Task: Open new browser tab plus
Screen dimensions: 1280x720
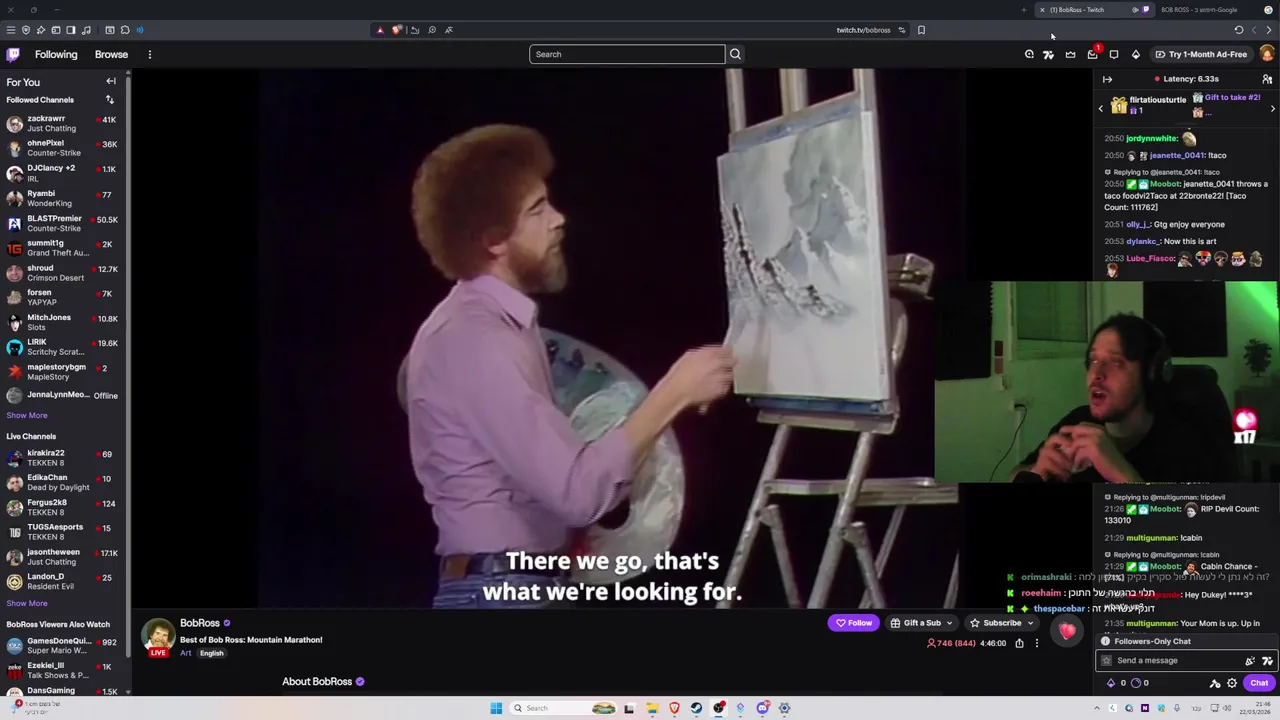Action: [x=1024, y=10]
